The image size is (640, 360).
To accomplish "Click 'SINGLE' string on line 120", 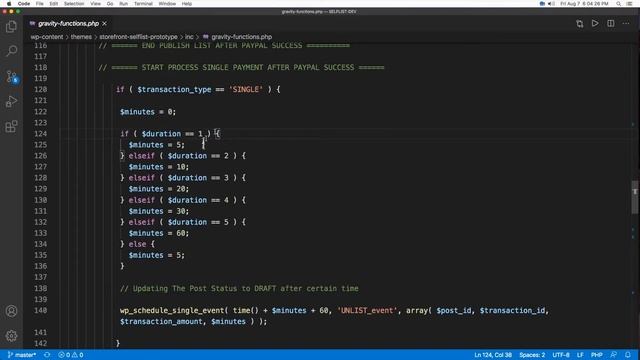I will coord(246,89).
